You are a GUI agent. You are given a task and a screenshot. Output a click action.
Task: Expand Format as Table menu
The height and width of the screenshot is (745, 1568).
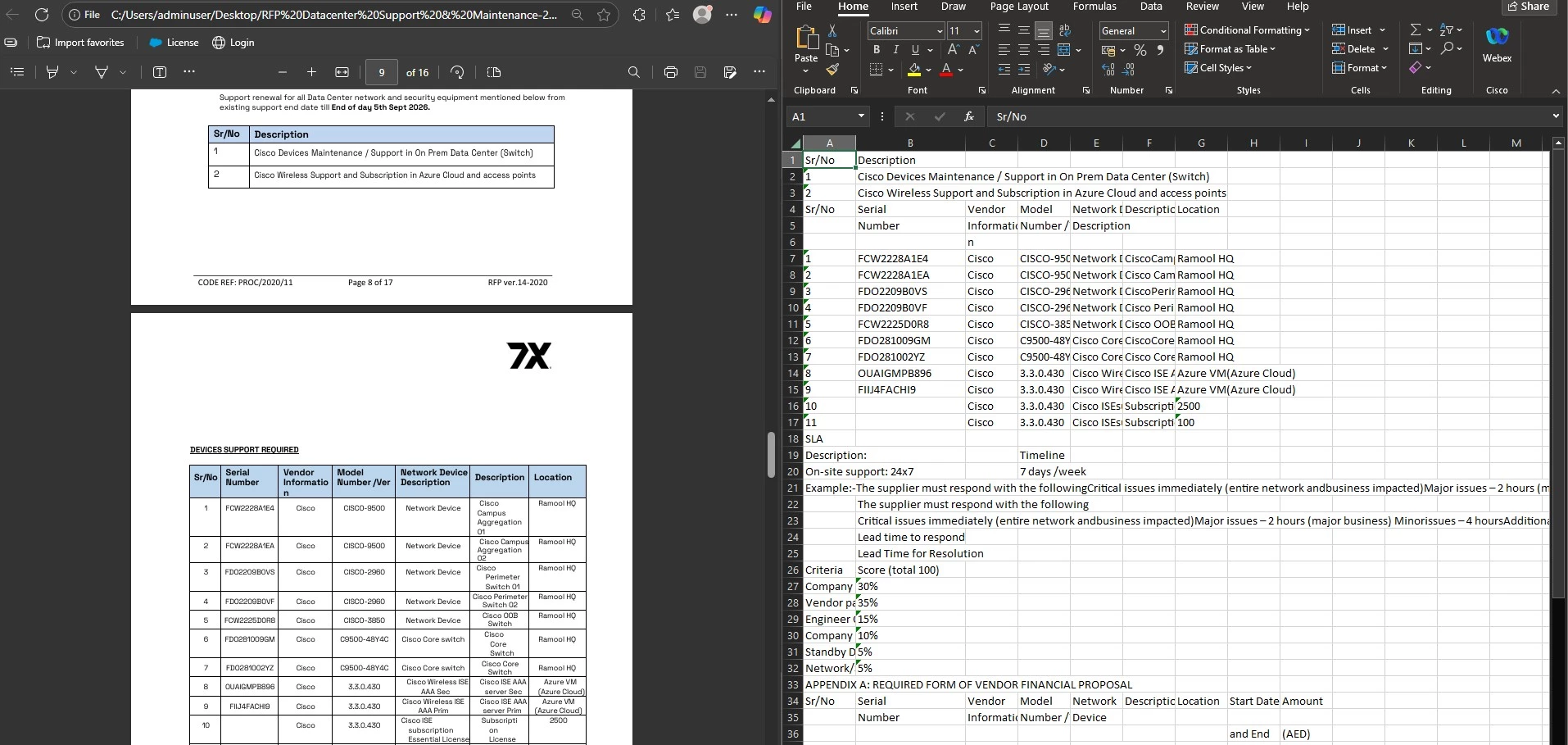[x=1230, y=49]
